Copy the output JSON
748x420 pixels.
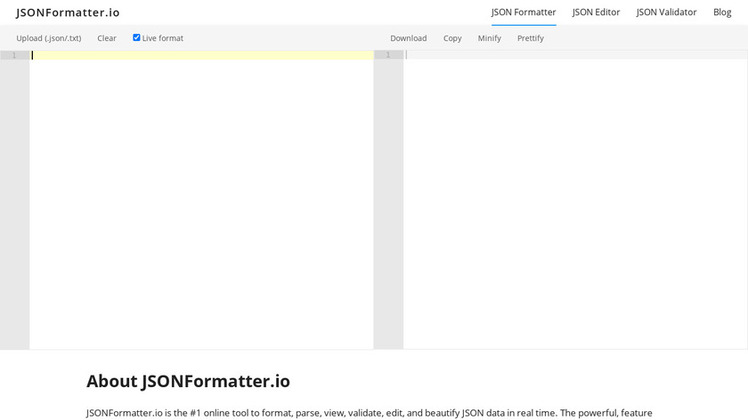tap(452, 38)
